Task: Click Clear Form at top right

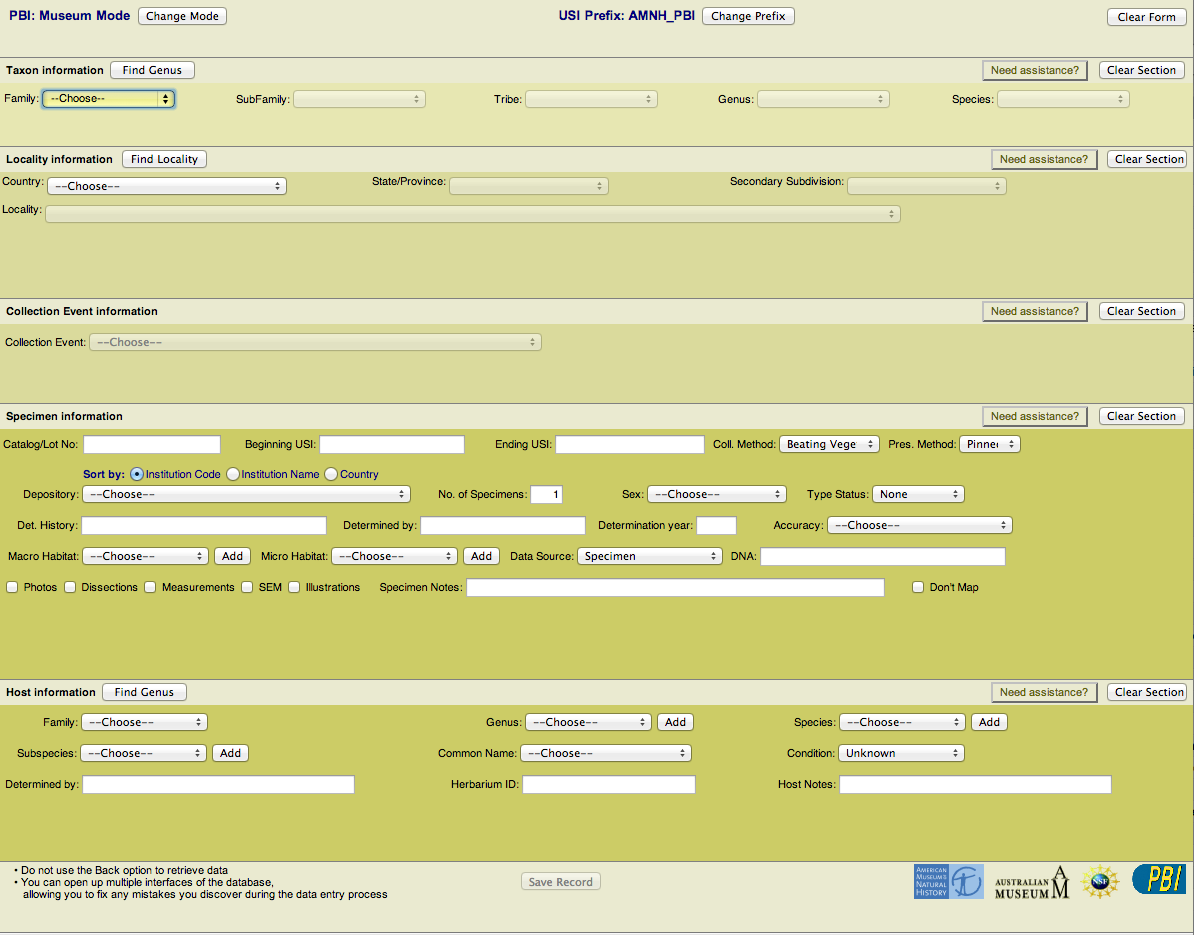Action: click(x=1146, y=16)
